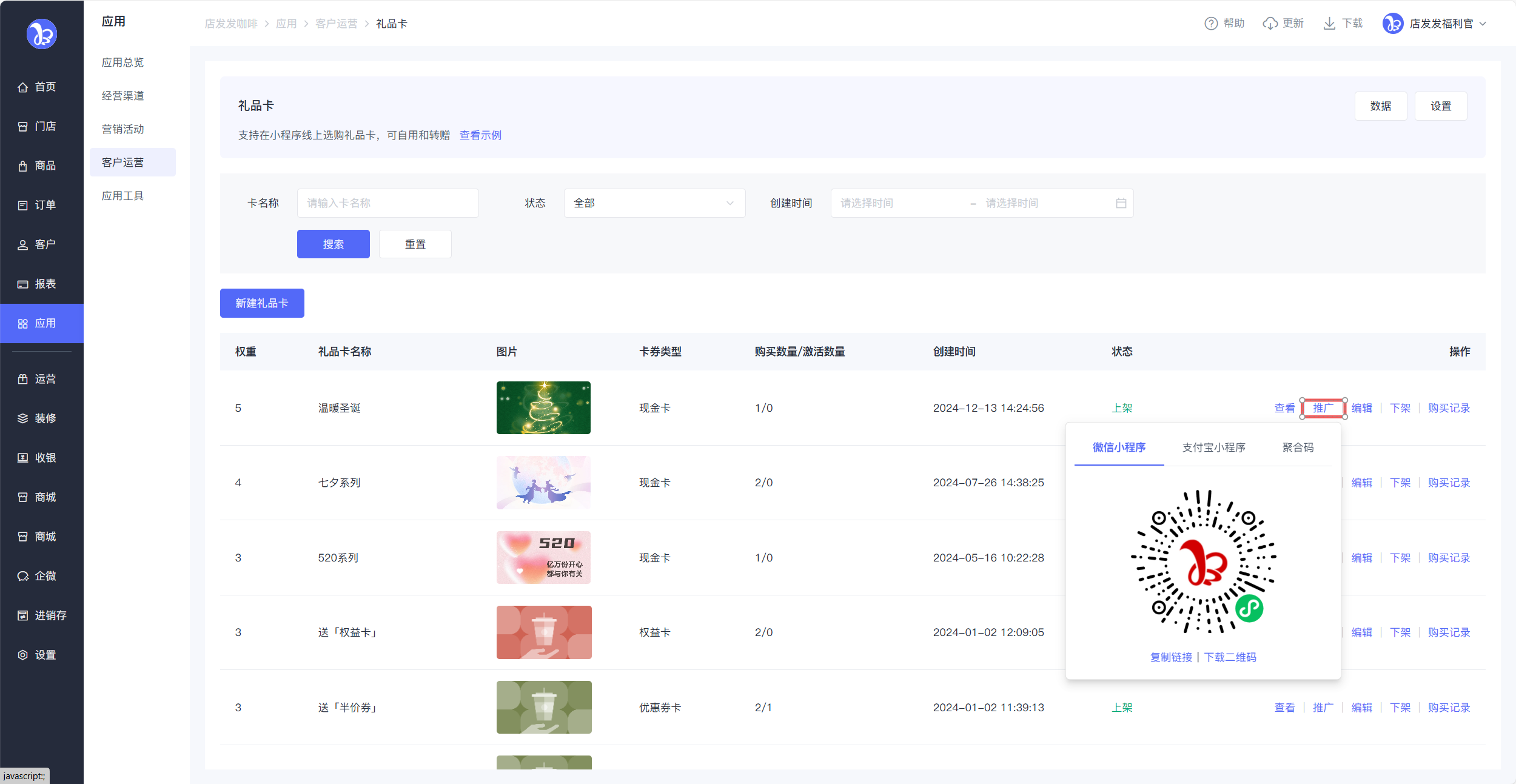Click the 温暖圣诞 Christmas tree thumbnail

coord(543,408)
